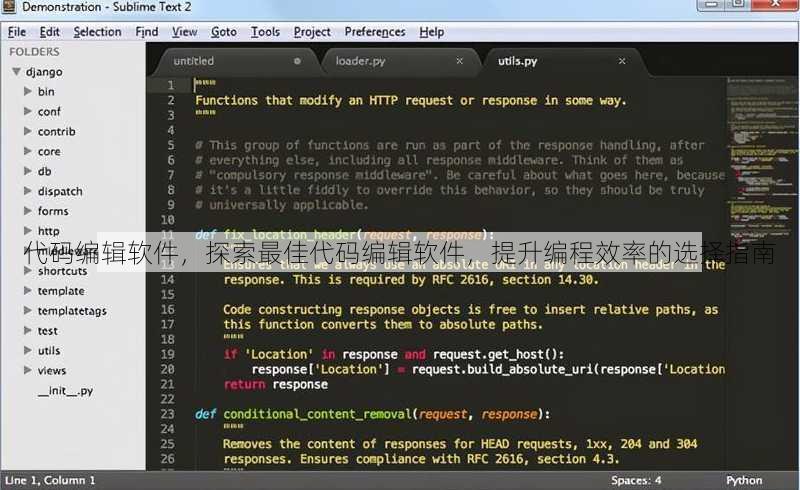Open the File menu
Viewport: 800px width, 490px height.
click(x=16, y=32)
